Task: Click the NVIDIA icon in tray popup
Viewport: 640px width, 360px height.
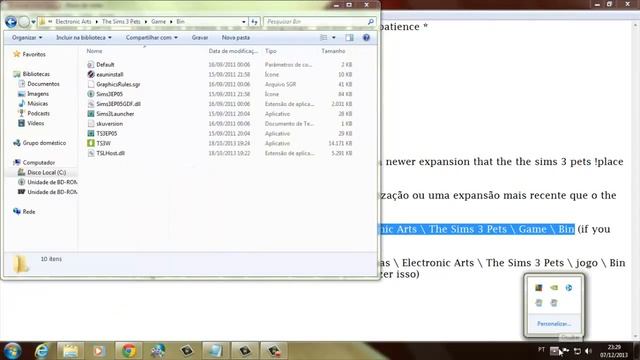Action: 554,288
